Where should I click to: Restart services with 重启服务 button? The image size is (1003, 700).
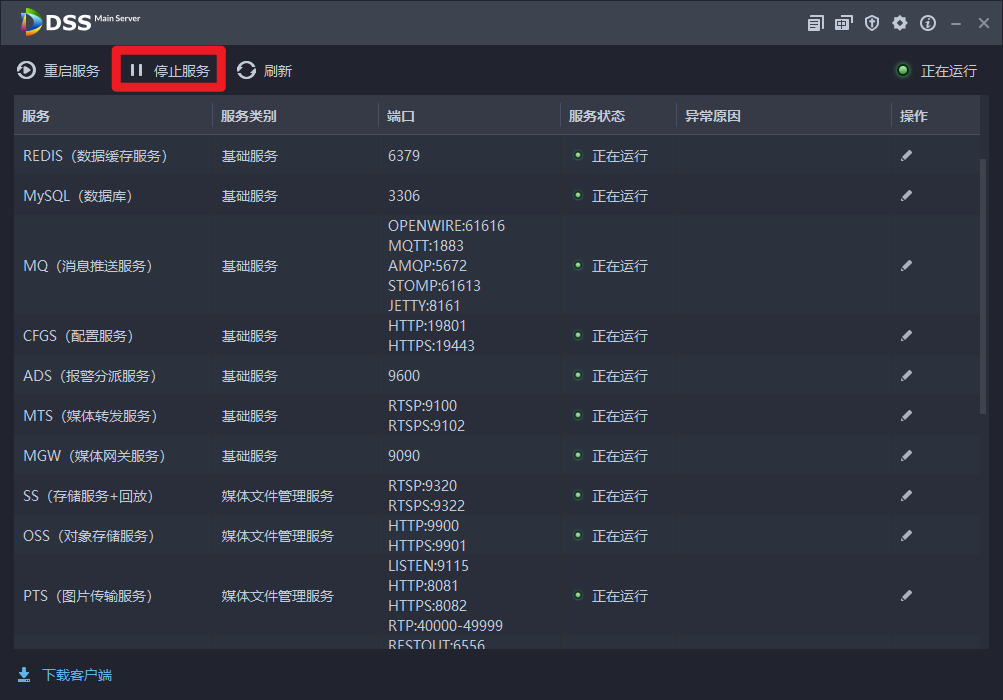pyautogui.click(x=59, y=71)
